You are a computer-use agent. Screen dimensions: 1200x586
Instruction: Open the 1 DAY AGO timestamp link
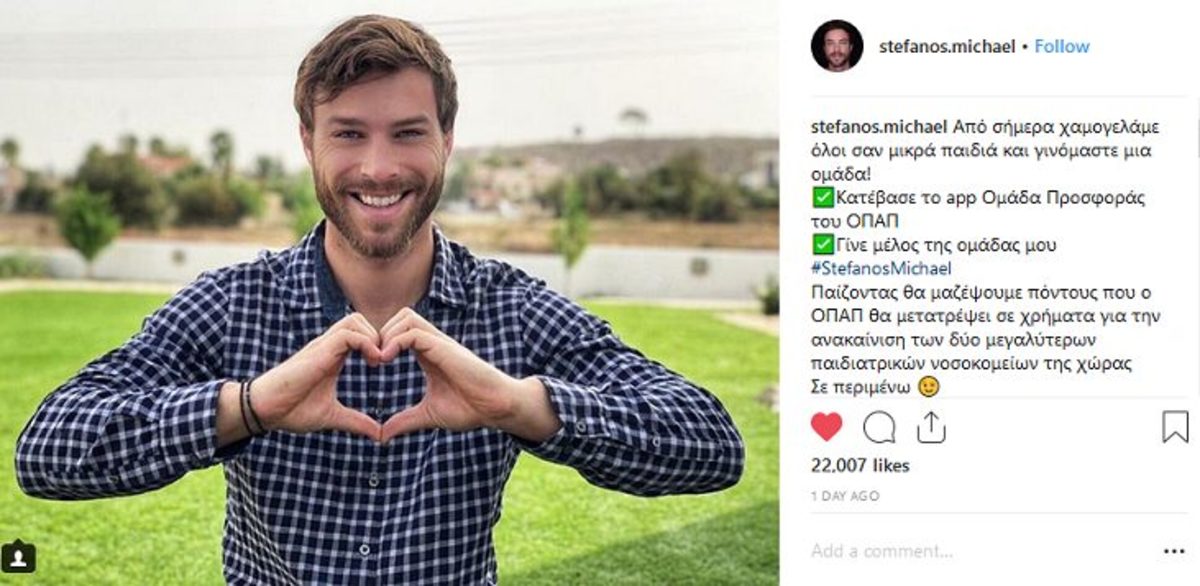coord(845,495)
